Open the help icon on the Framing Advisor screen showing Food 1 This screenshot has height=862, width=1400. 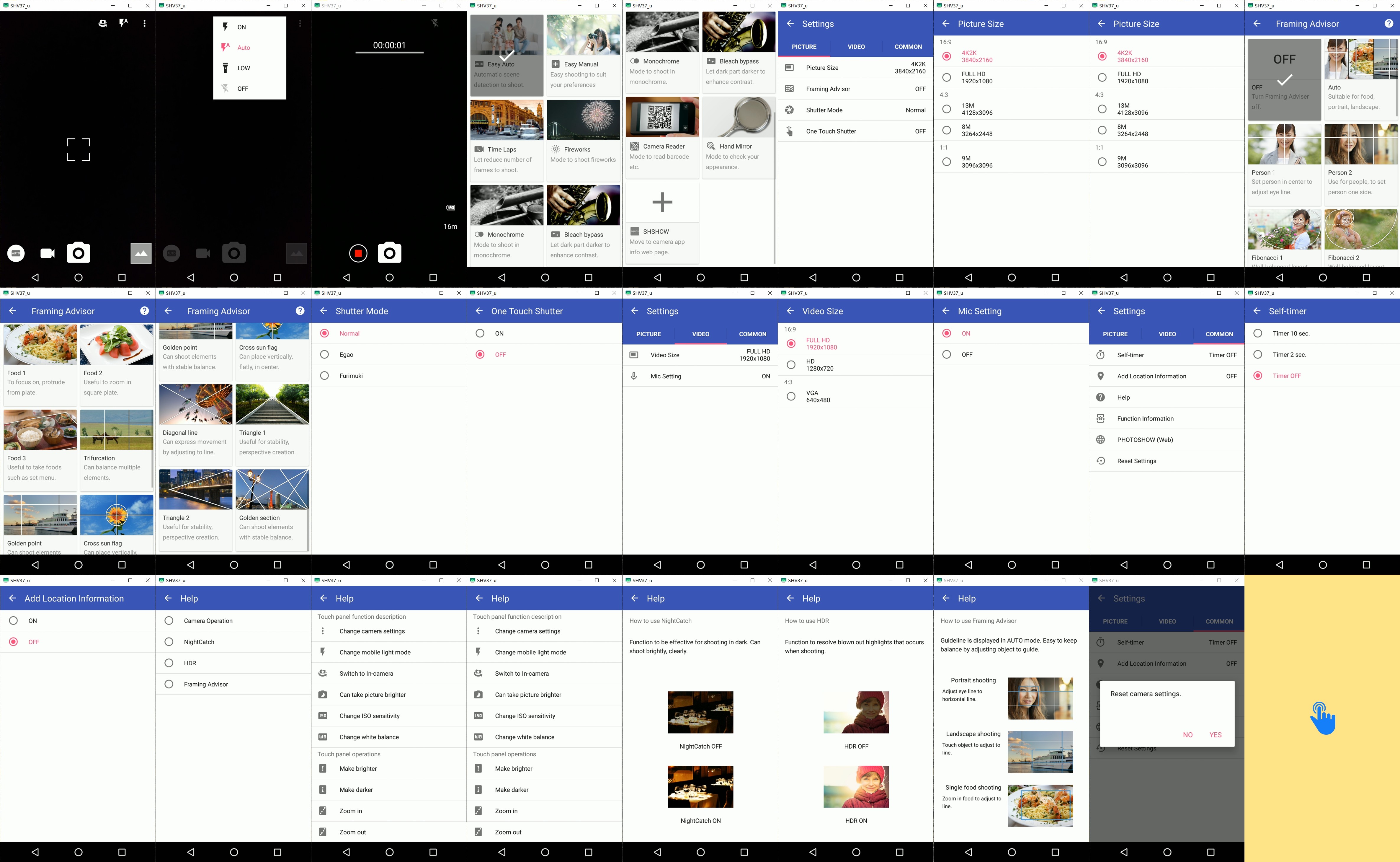(144, 311)
